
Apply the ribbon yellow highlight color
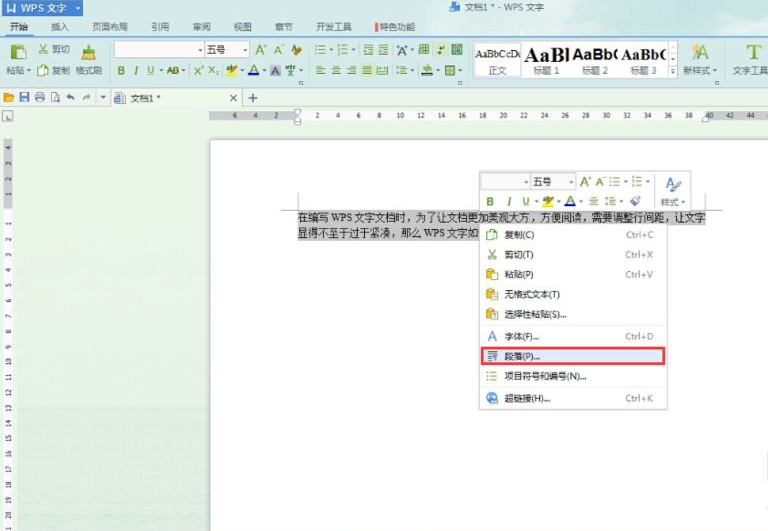[x=231, y=71]
